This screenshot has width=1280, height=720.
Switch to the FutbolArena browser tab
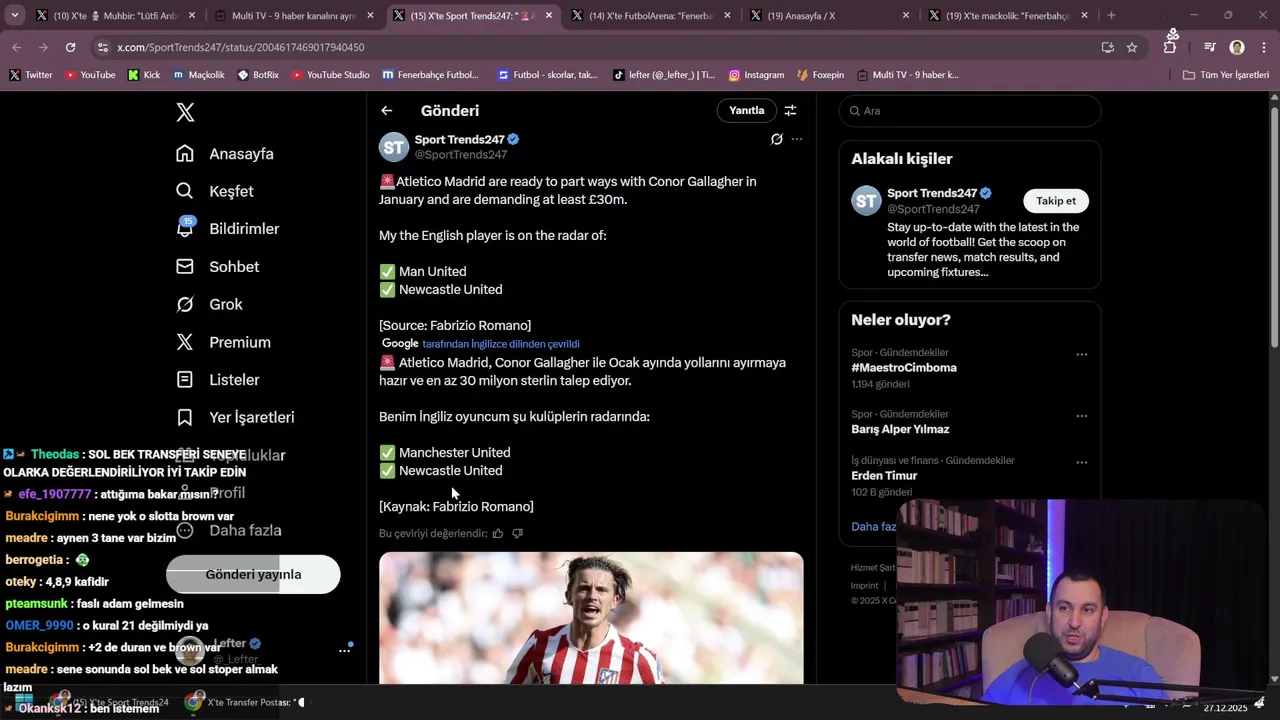[652, 15]
